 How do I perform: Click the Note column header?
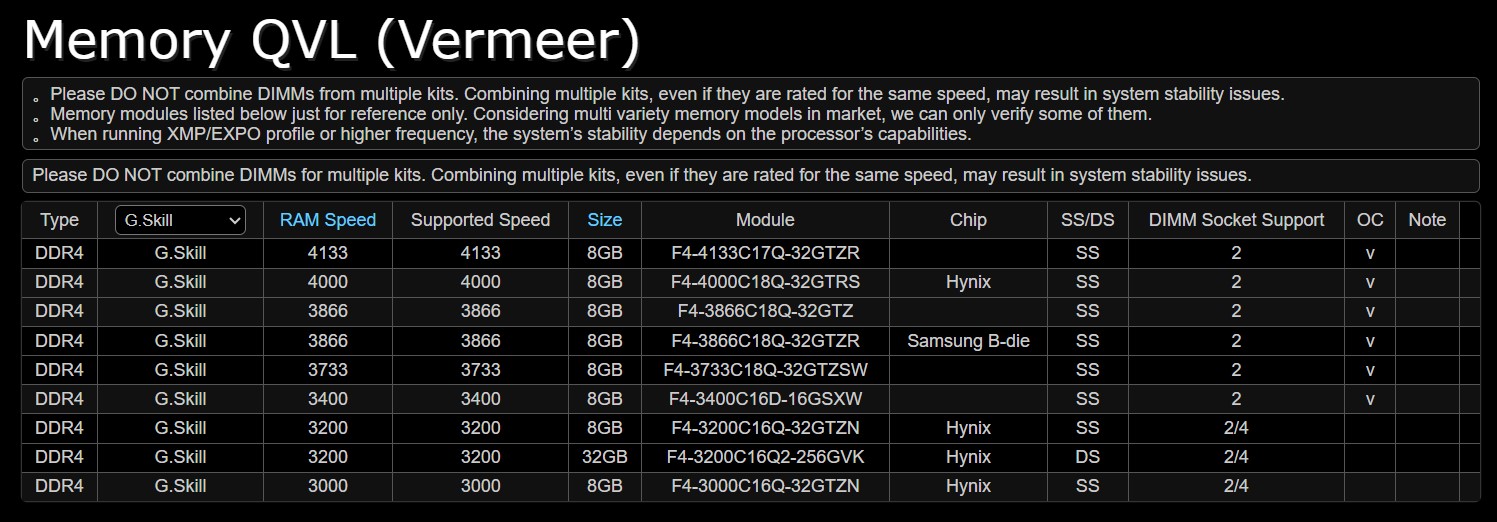pyautogui.click(x=1427, y=220)
